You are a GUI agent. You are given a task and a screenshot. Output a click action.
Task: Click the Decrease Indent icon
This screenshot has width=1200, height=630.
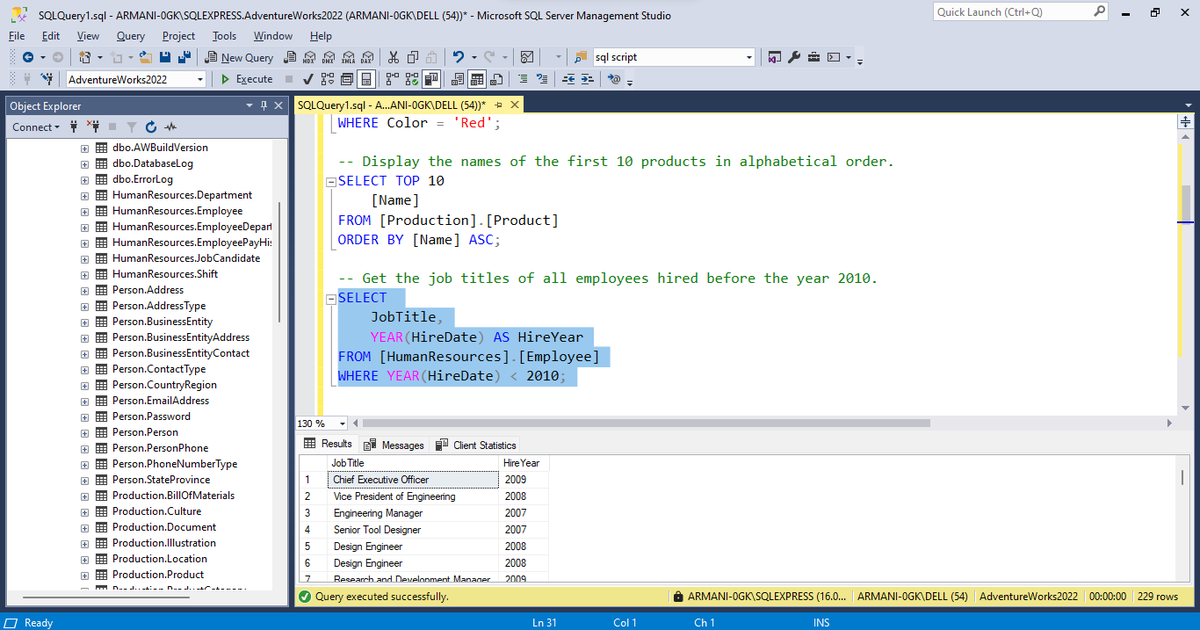(x=568, y=79)
